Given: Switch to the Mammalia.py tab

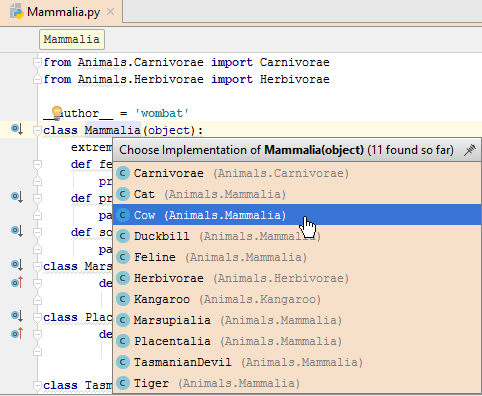Looking at the screenshot, I should click(61, 12).
